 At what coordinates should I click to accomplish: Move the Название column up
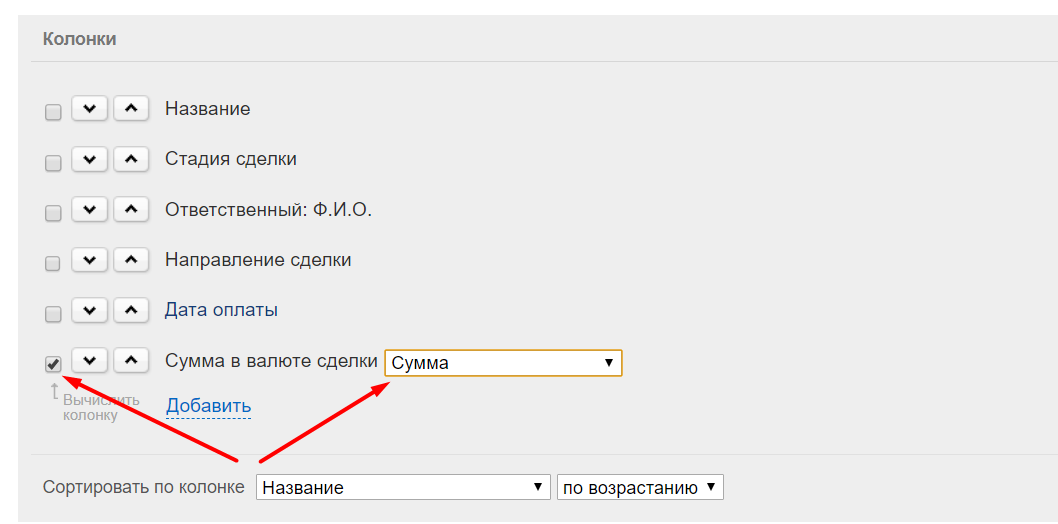pos(131,109)
